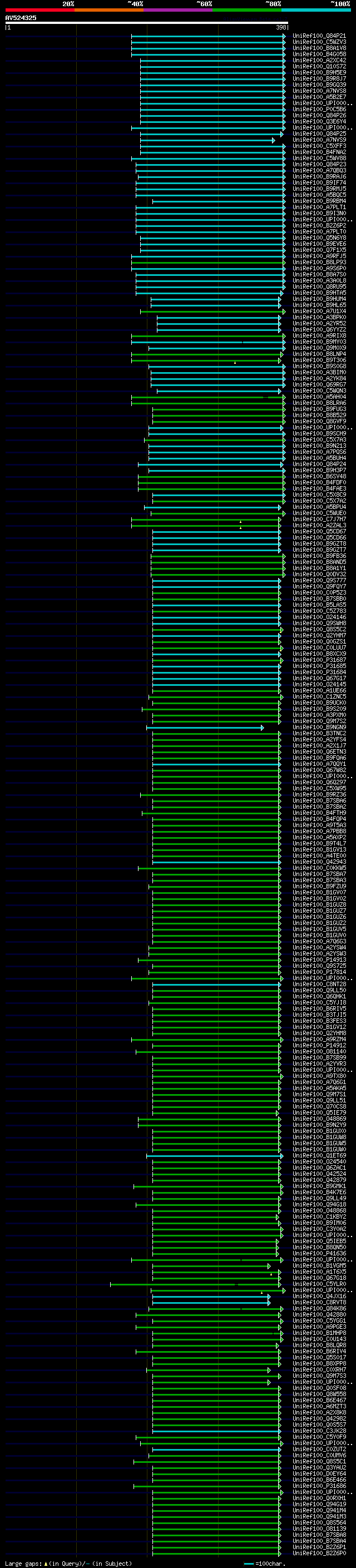356x1568 pixels.
Task: Open hit UniRef100_B4FTH9
Action: pos(319,813)
